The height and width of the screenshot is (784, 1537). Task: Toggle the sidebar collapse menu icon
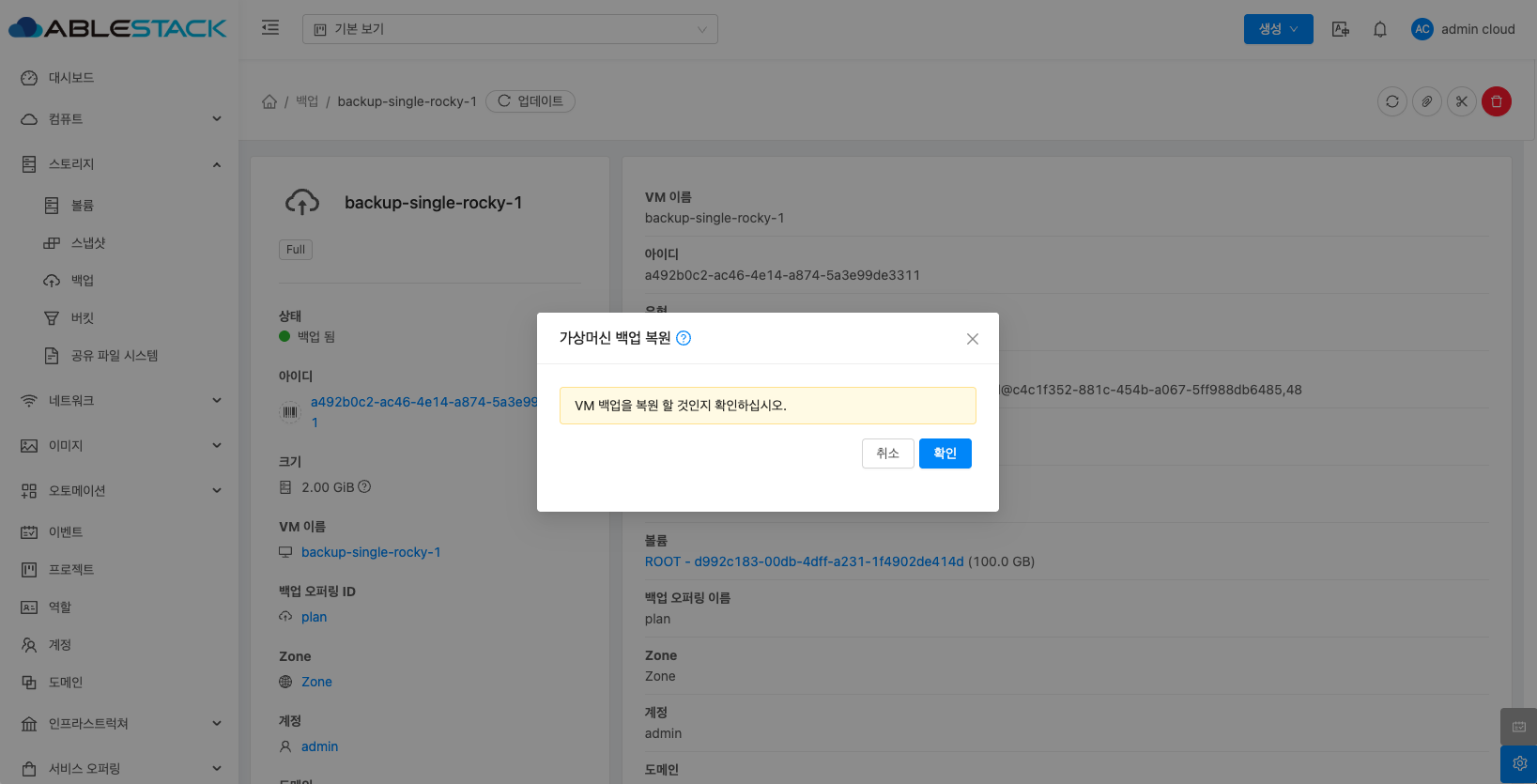tap(270, 28)
